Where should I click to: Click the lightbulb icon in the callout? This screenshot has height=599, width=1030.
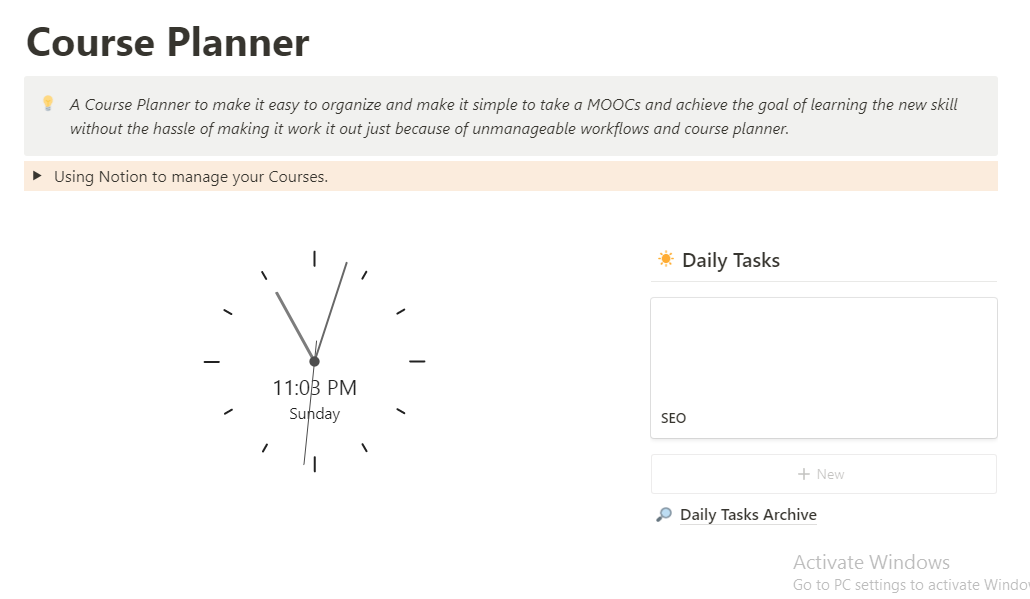46,103
